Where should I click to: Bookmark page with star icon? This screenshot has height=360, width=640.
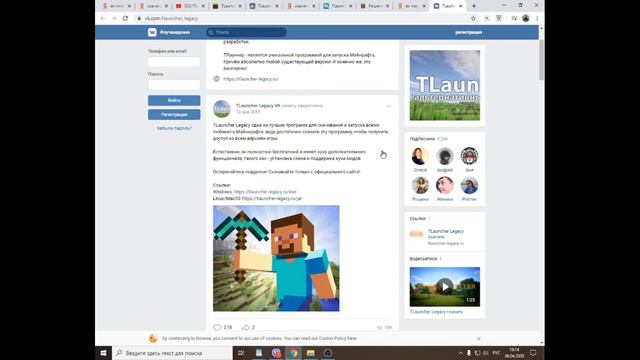point(473,18)
